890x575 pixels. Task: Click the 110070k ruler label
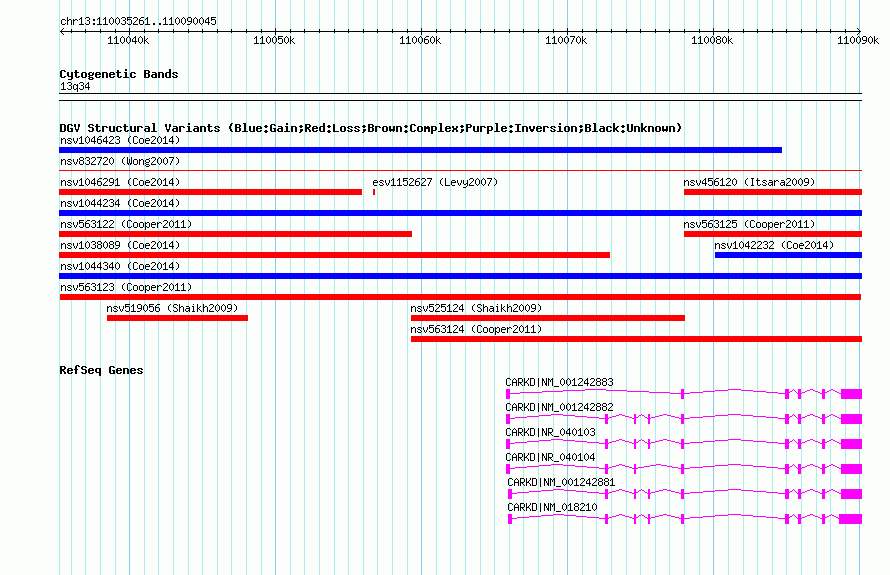(566, 40)
